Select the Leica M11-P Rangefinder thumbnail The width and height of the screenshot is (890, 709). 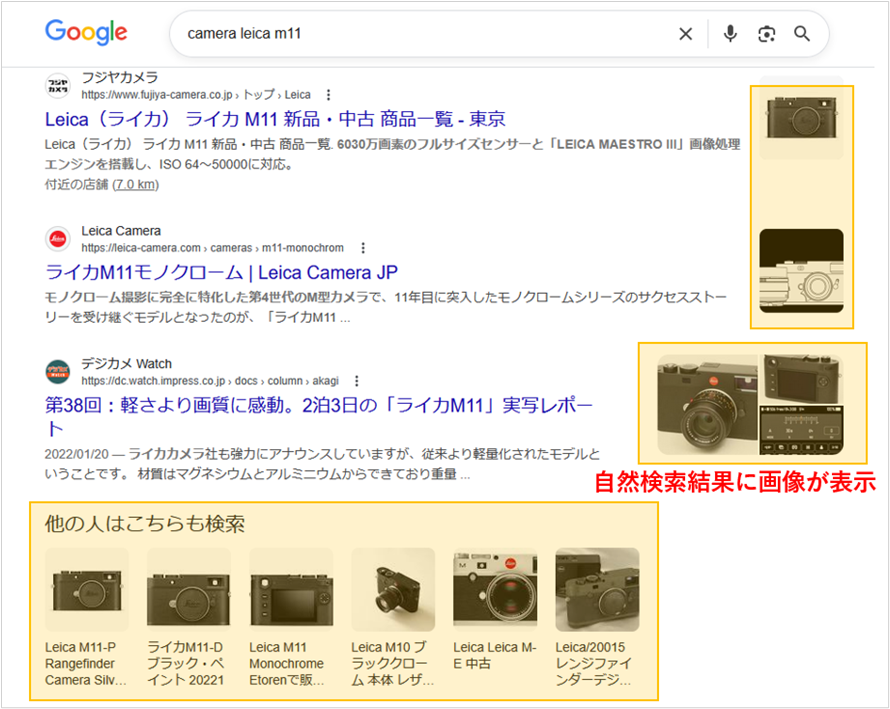pos(86,589)
